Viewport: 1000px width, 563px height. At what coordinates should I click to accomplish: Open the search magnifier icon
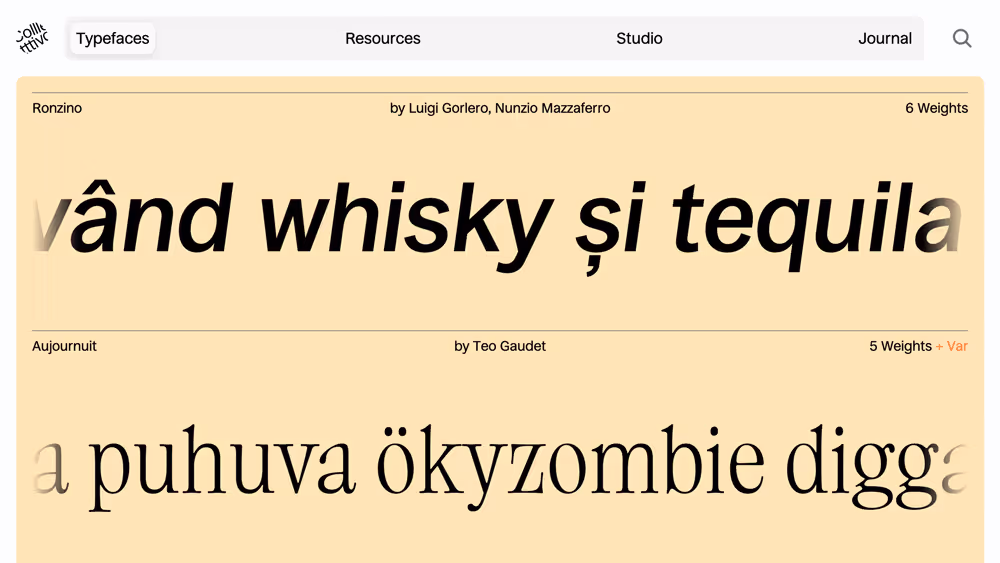point(962,38)
